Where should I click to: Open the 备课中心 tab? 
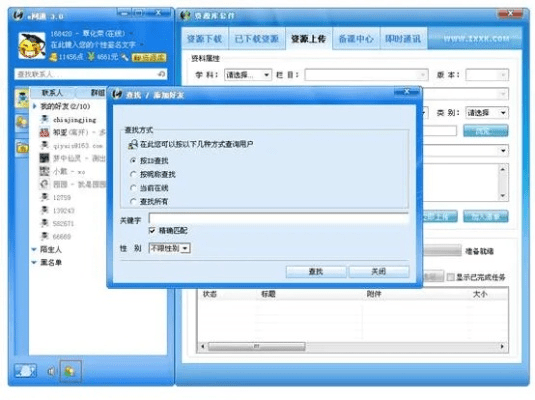[356, 39]
